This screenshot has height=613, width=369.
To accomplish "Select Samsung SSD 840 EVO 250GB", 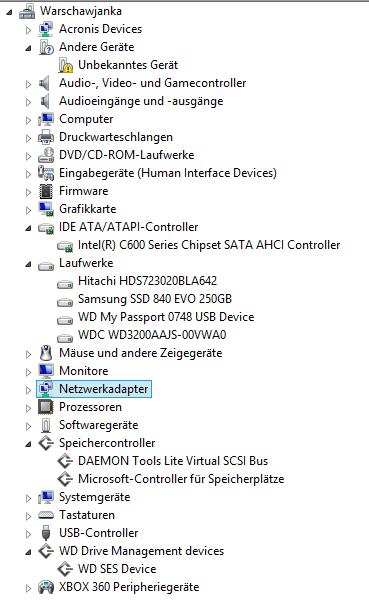I will [155, 299].
